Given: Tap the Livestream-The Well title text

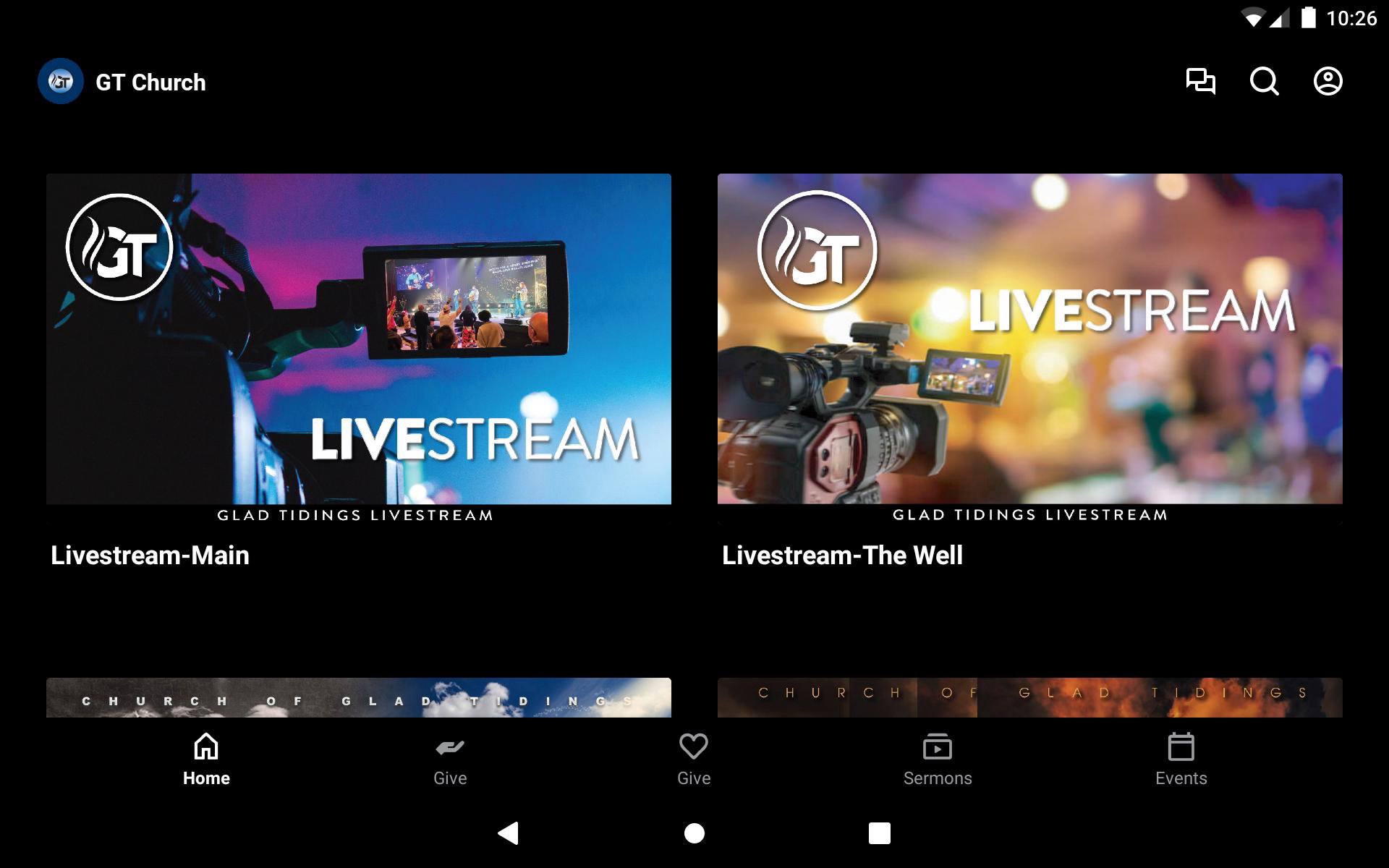Looking at the screenshot, I should click(842, 556).
